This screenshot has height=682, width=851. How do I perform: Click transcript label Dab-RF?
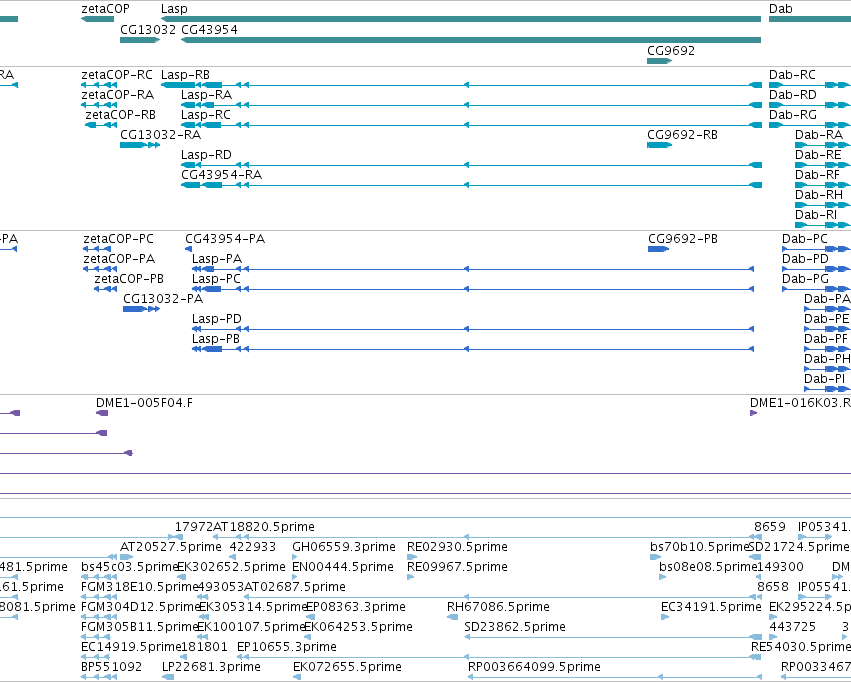tap(817, 175)
